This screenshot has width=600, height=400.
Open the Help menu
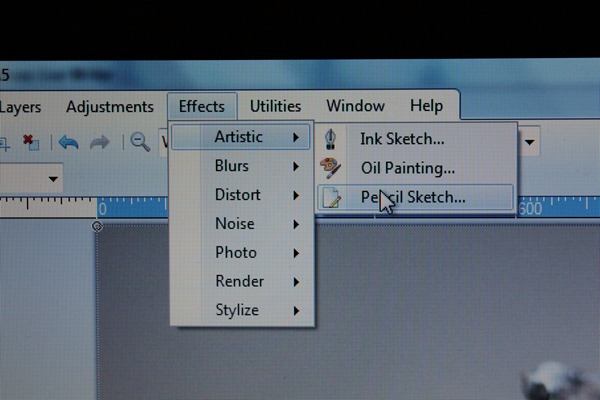pos(426,106)
